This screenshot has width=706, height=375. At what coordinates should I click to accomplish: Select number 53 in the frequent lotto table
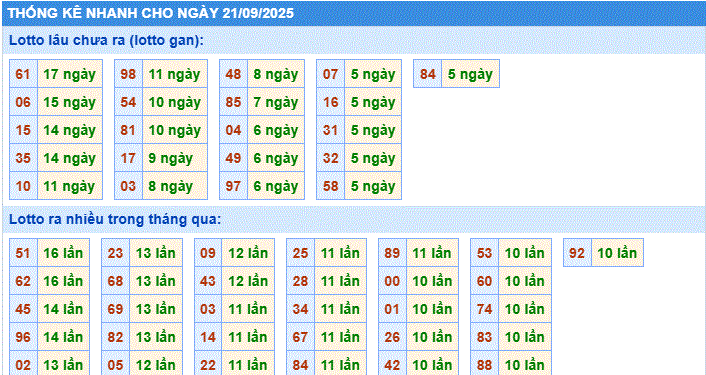click(x=484, y=253)
